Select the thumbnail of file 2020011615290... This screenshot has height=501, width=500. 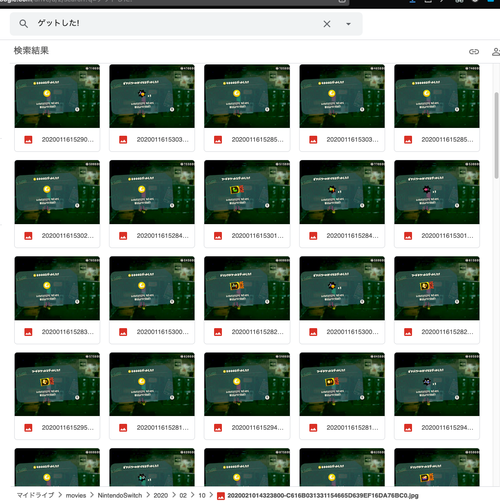pyautogui.click(x=57, y=96)
